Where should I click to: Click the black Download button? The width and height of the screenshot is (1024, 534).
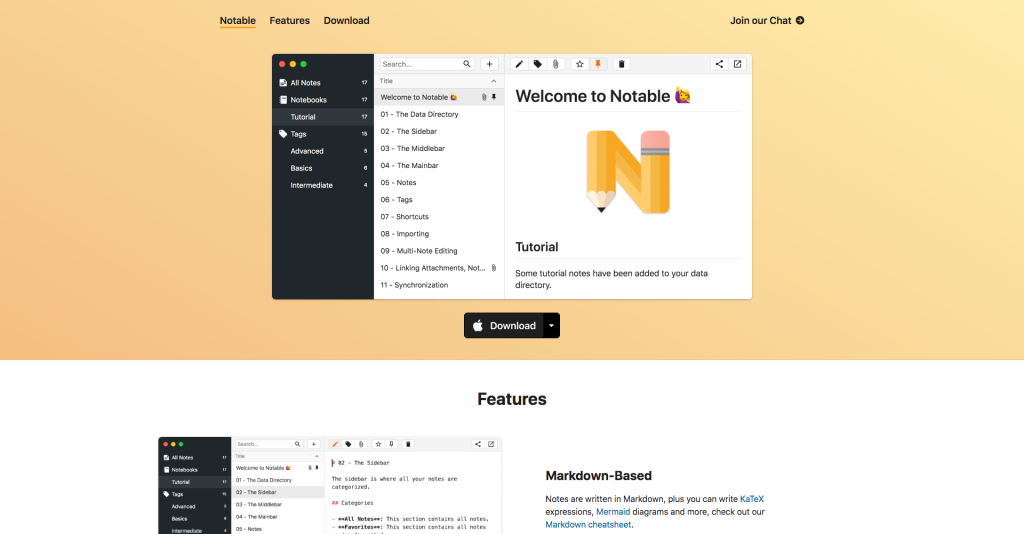(x=504, y=326)
